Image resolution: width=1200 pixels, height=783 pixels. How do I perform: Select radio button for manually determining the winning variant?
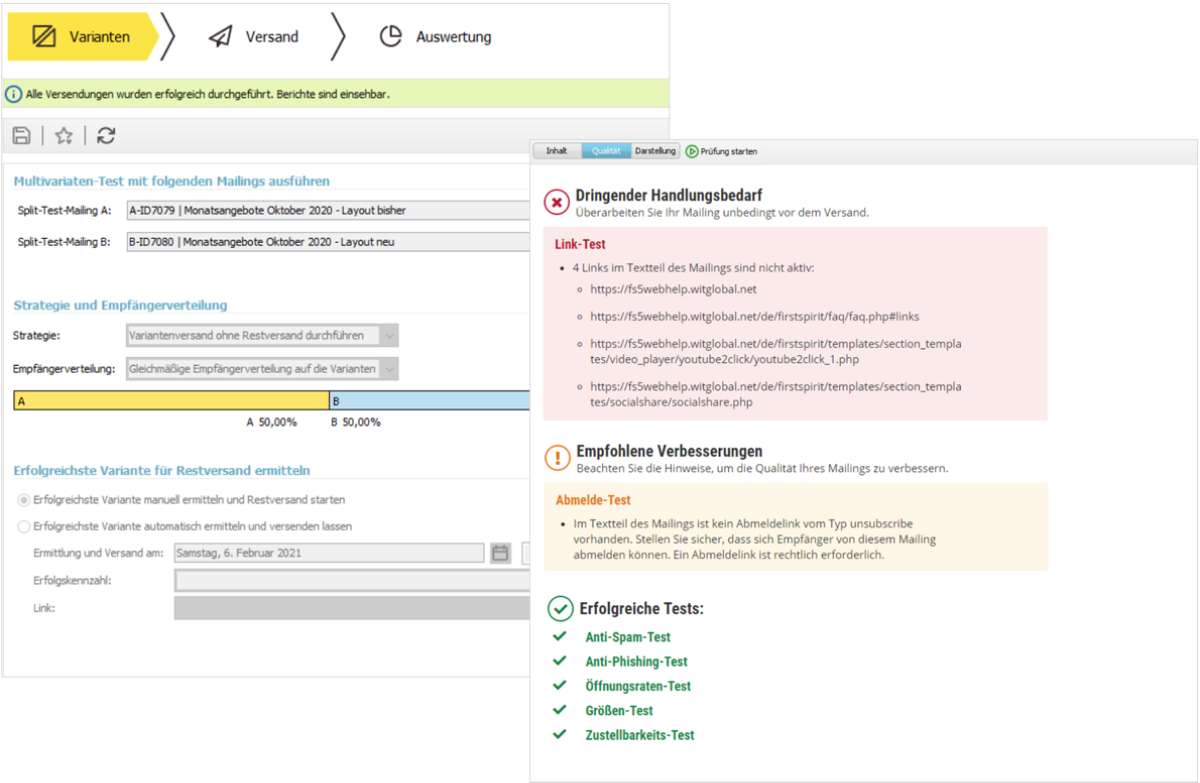coord(22,502)
